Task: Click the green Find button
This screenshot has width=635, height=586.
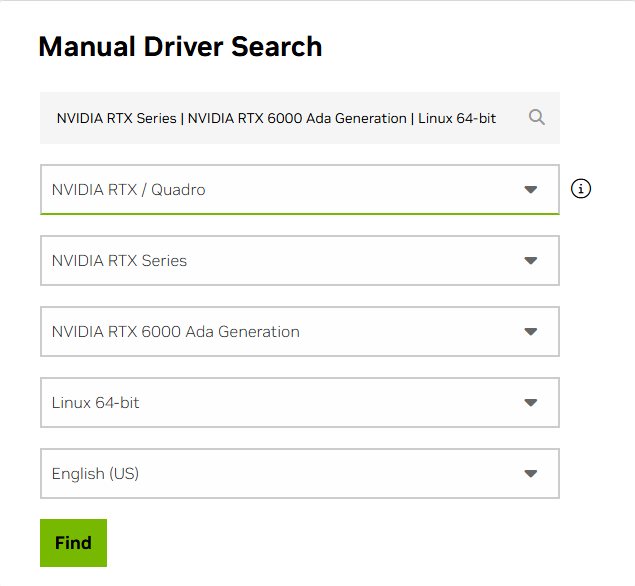Action: [73, 543]
